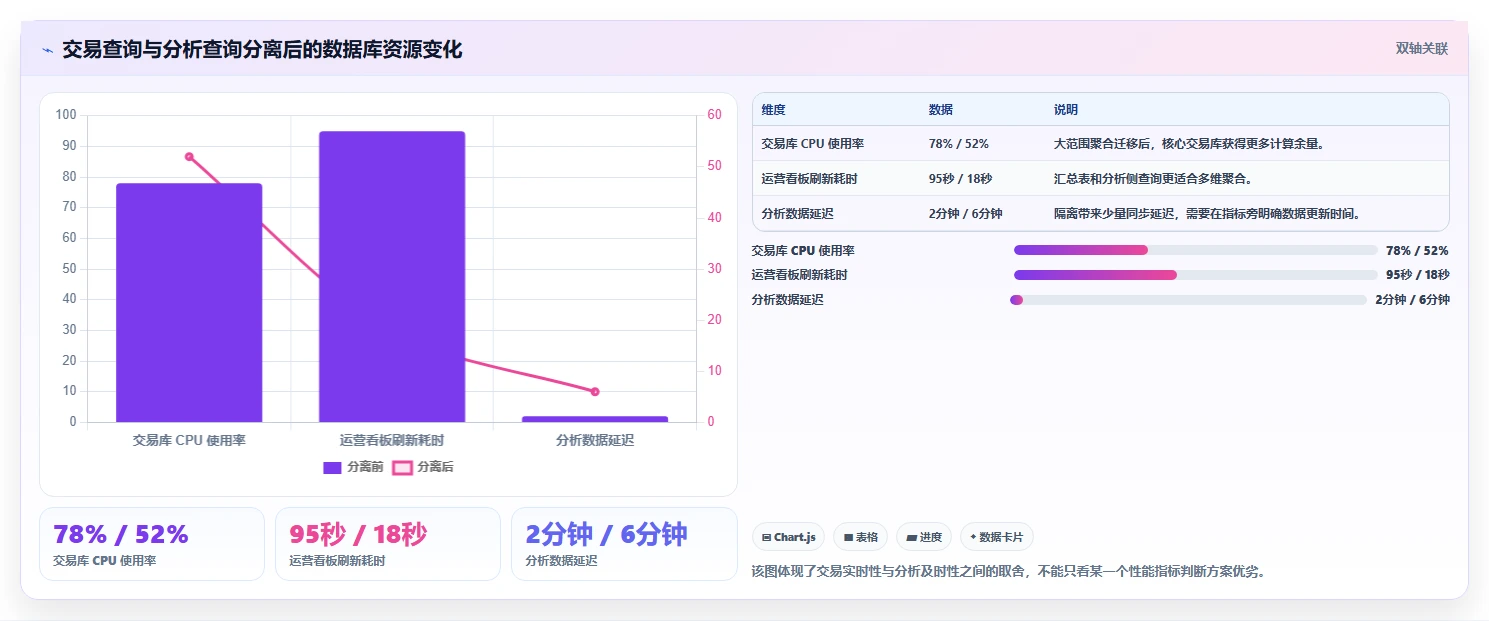This screenshot has width=1489, height=621.
Task: Click the pink line point above CPU bar
Action: 189,156
